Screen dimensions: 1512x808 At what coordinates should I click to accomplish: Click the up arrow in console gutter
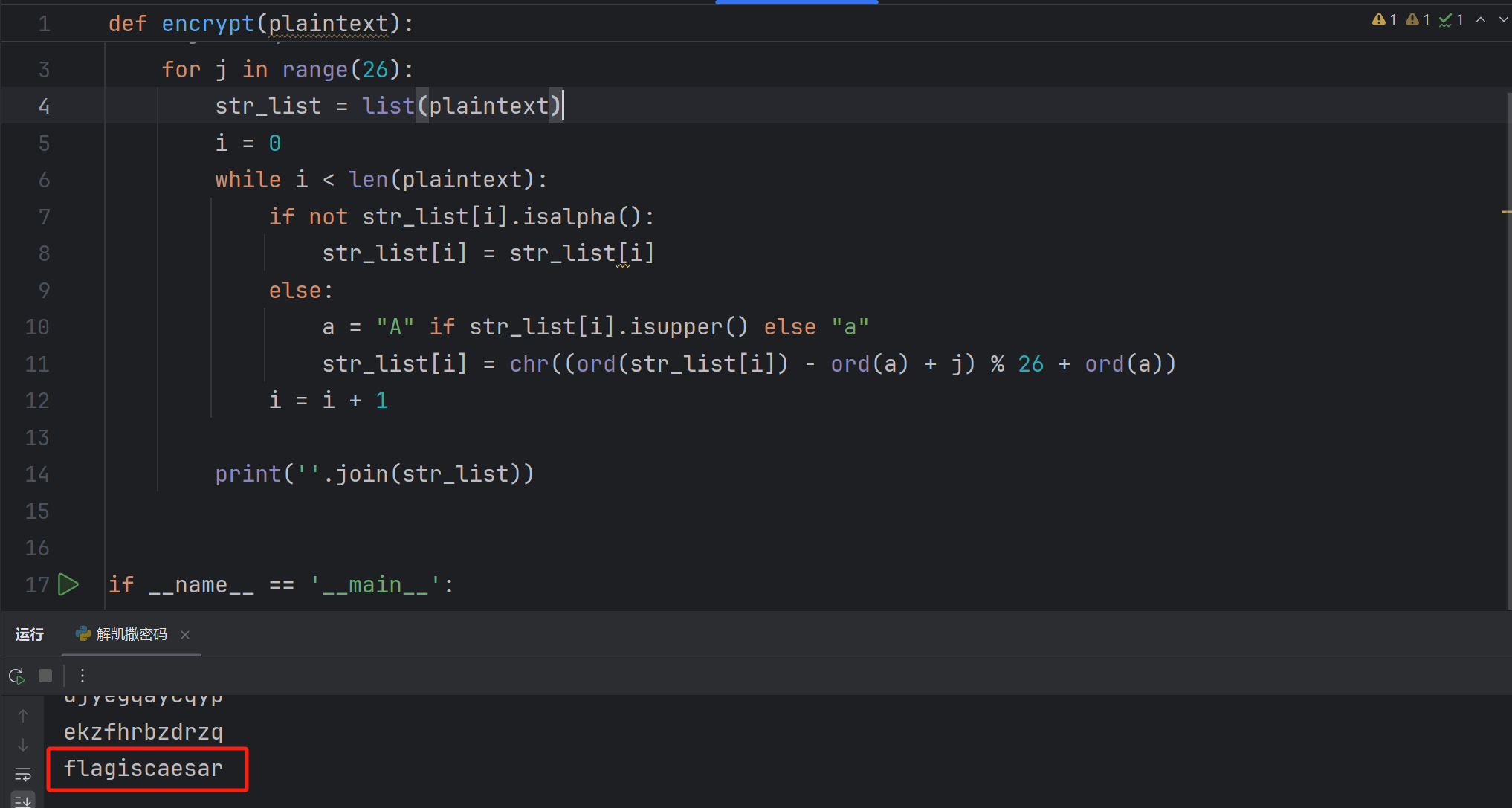point(23,716)
